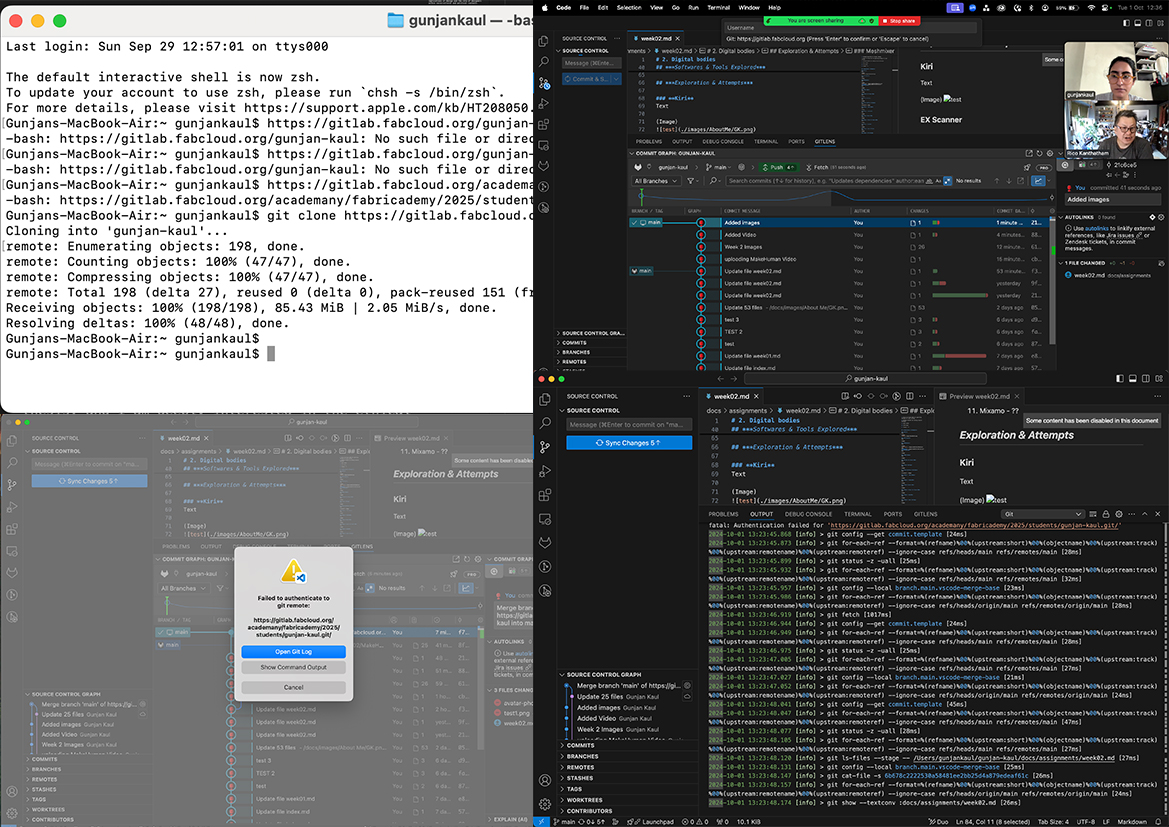Image resolution: width=1169 pixels, height=827 pixels.
Task: Click the Username input box in top-right window
Action: (x=850, y=28)
